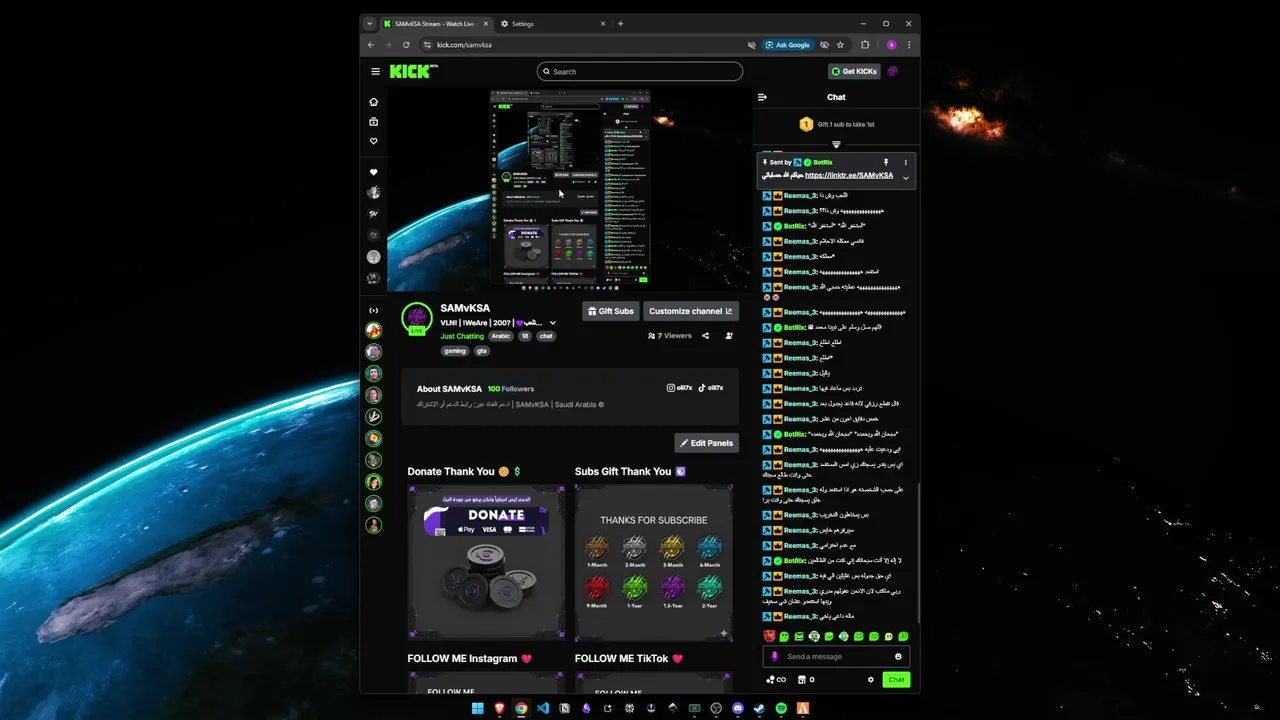The height and width of the screenshot is (720, 1280).
Task: Open the Kick hamburger sidebar menu
Action: [375, 71]
